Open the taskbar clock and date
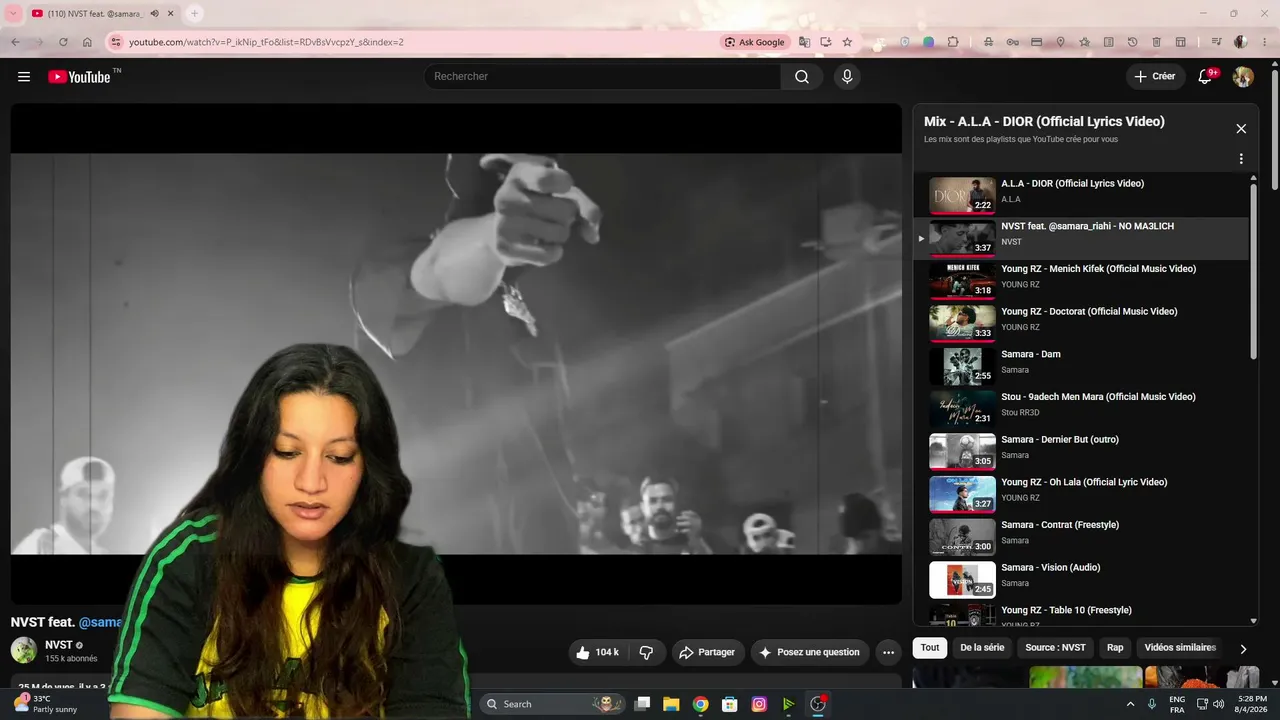This screenshot has width=1280, height=720. (x=1253, y=704)
